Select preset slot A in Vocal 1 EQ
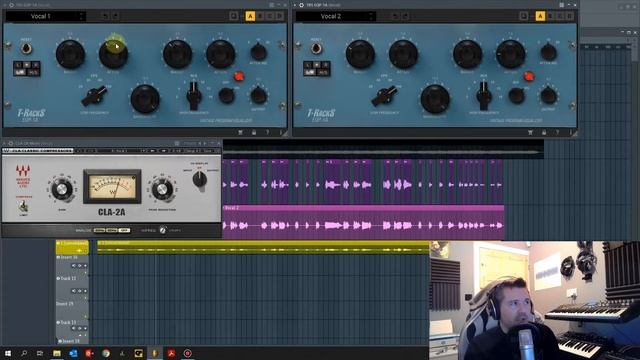This screenshot has height=360, width=640. pos(250,16)
